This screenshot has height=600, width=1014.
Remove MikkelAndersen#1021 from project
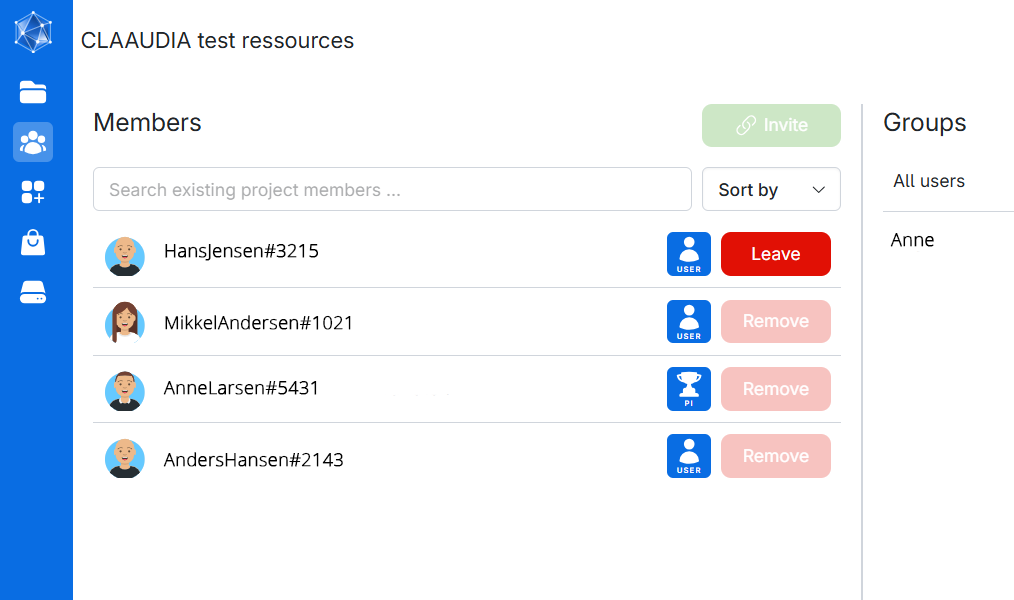pos(775,322)
